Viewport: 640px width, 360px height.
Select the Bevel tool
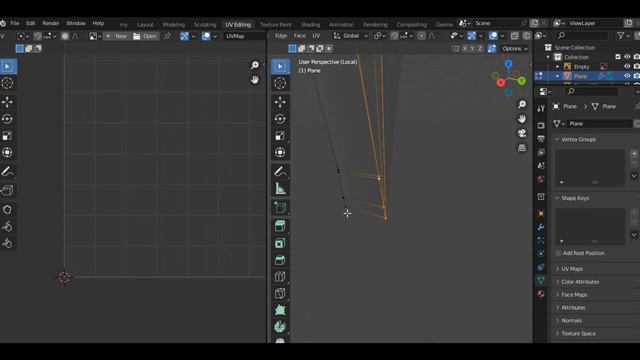point(280,260)
